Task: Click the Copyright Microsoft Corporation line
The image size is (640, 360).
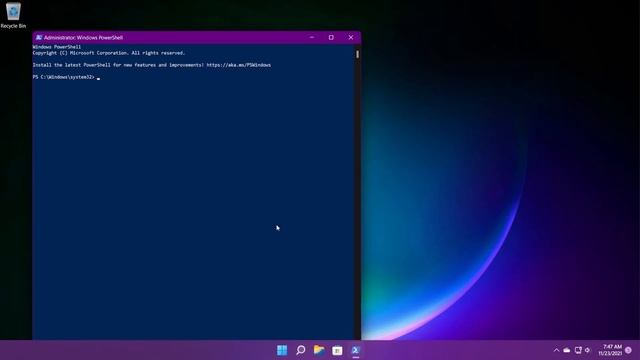Action: (109, 53)
